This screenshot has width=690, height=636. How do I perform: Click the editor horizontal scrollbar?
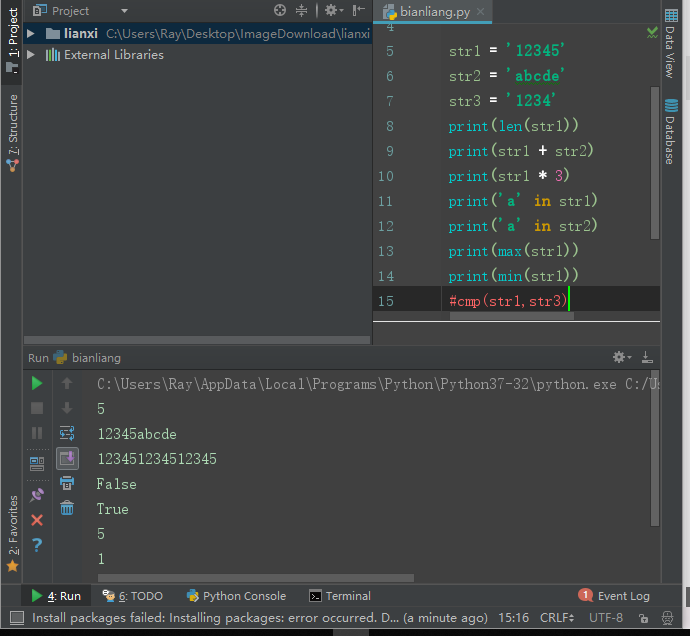click(512, 316)
